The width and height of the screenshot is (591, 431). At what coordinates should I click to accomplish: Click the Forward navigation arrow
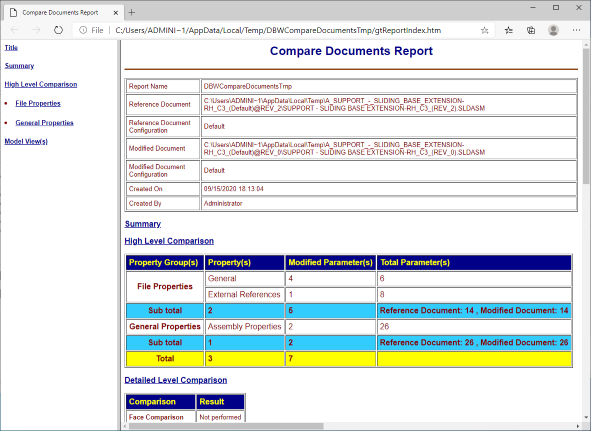point(36,30)
